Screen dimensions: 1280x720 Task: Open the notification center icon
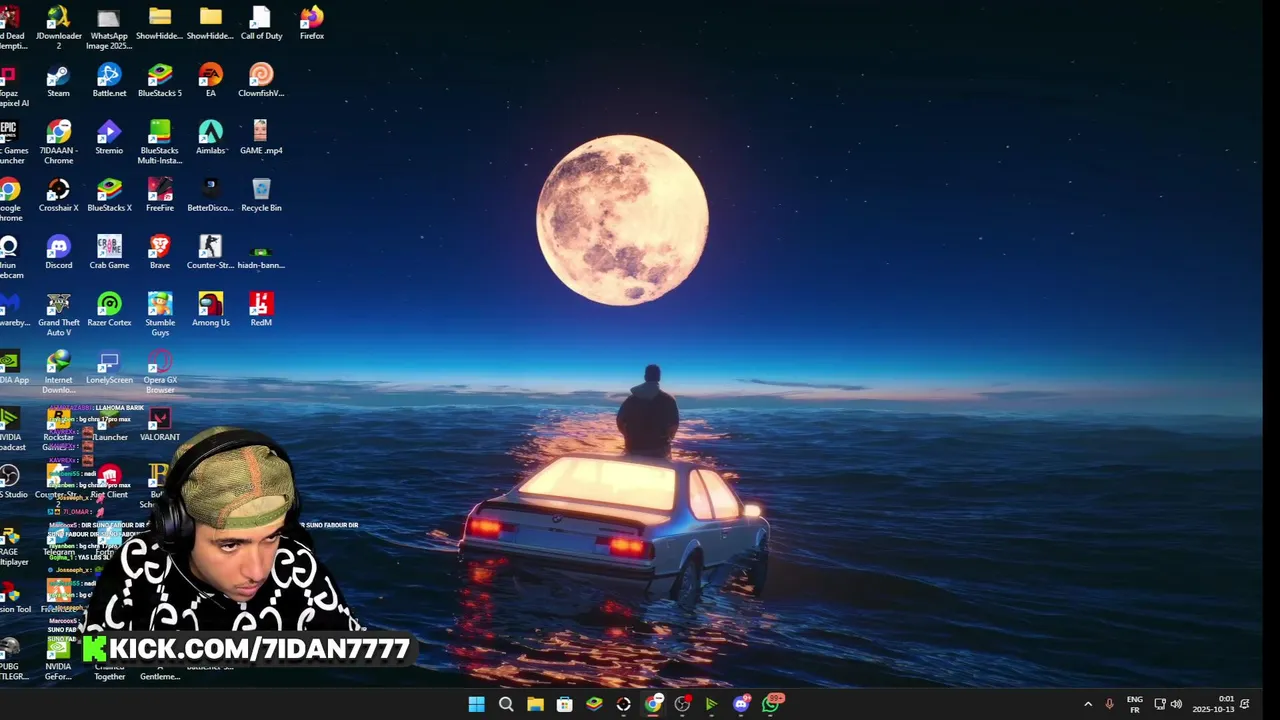[1245, 704]
